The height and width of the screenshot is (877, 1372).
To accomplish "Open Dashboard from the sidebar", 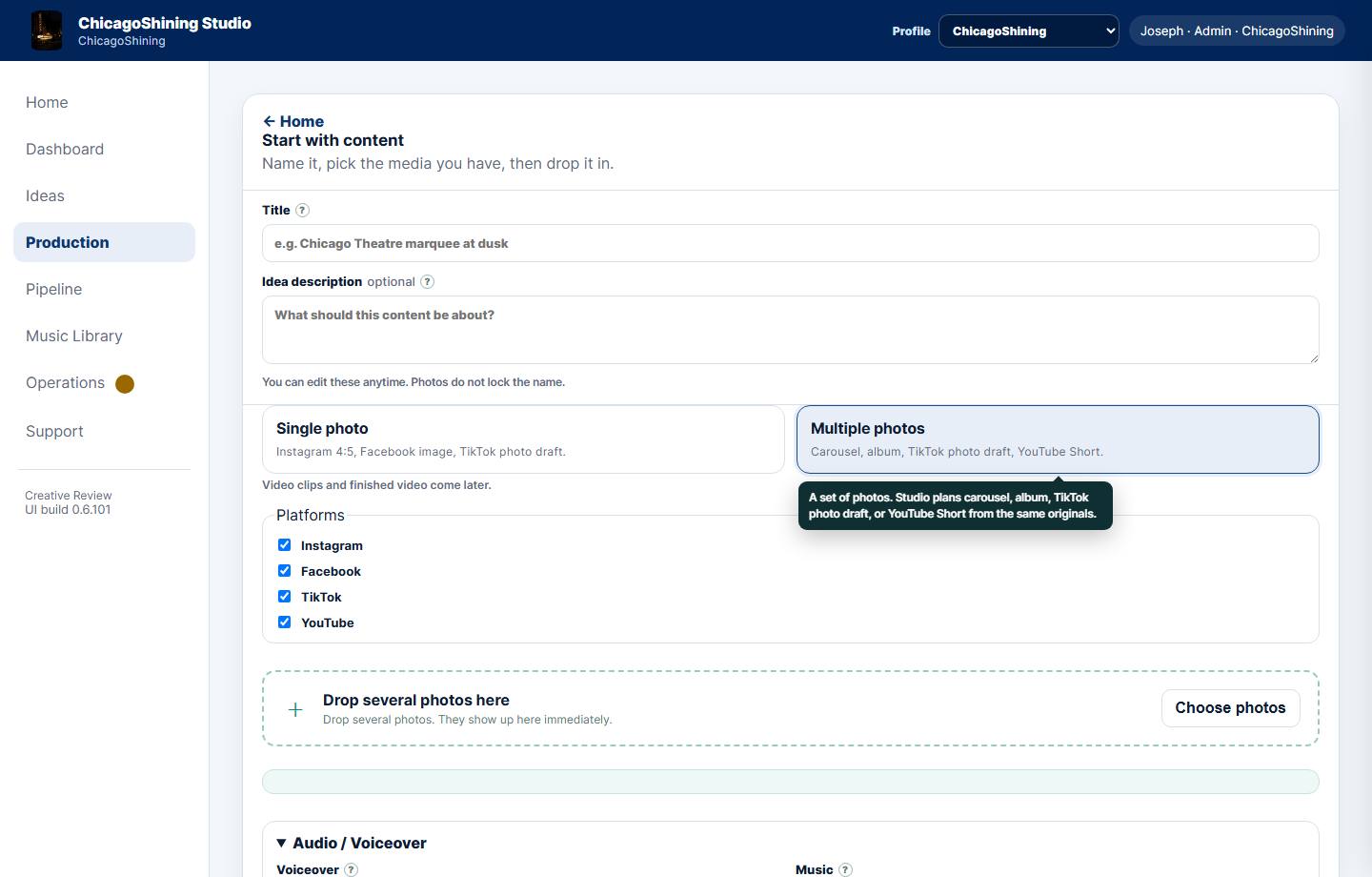I will (104, 149).
